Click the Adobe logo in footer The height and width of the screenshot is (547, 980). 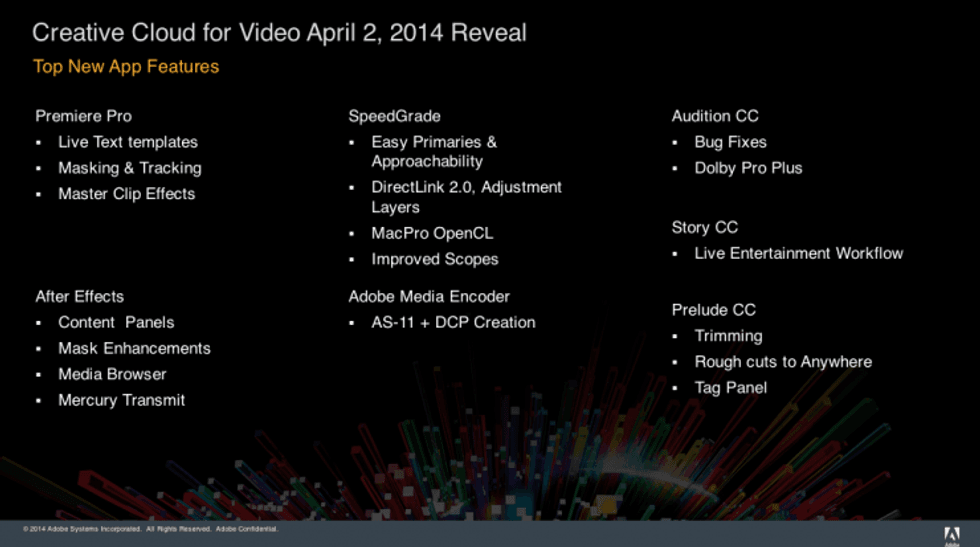[951, 536]
